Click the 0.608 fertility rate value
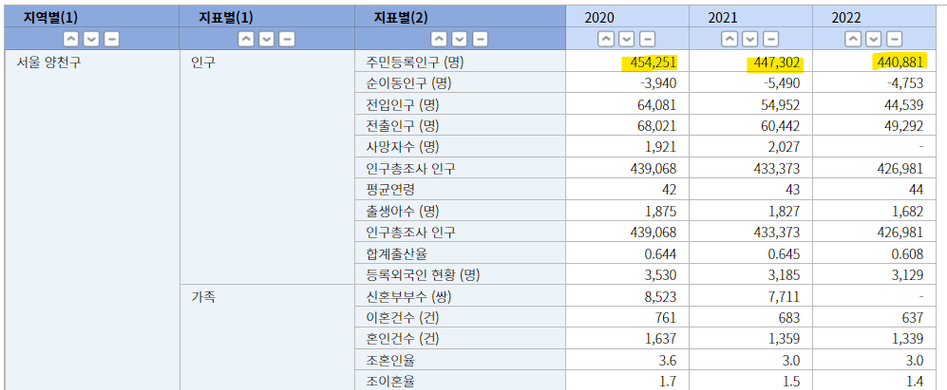Viewport: 947px width, 390px height. click(908, 254)
